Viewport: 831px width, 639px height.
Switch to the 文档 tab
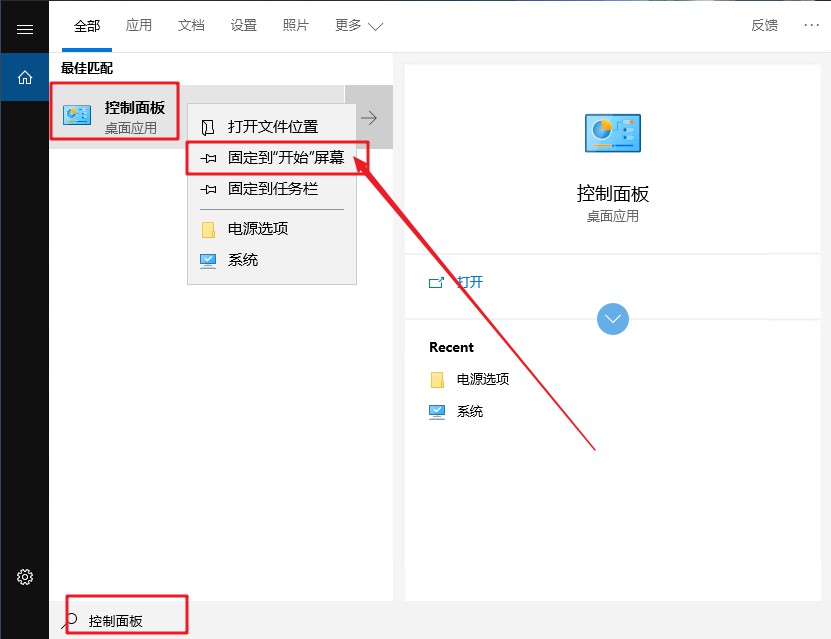click(x=191, y=27)
